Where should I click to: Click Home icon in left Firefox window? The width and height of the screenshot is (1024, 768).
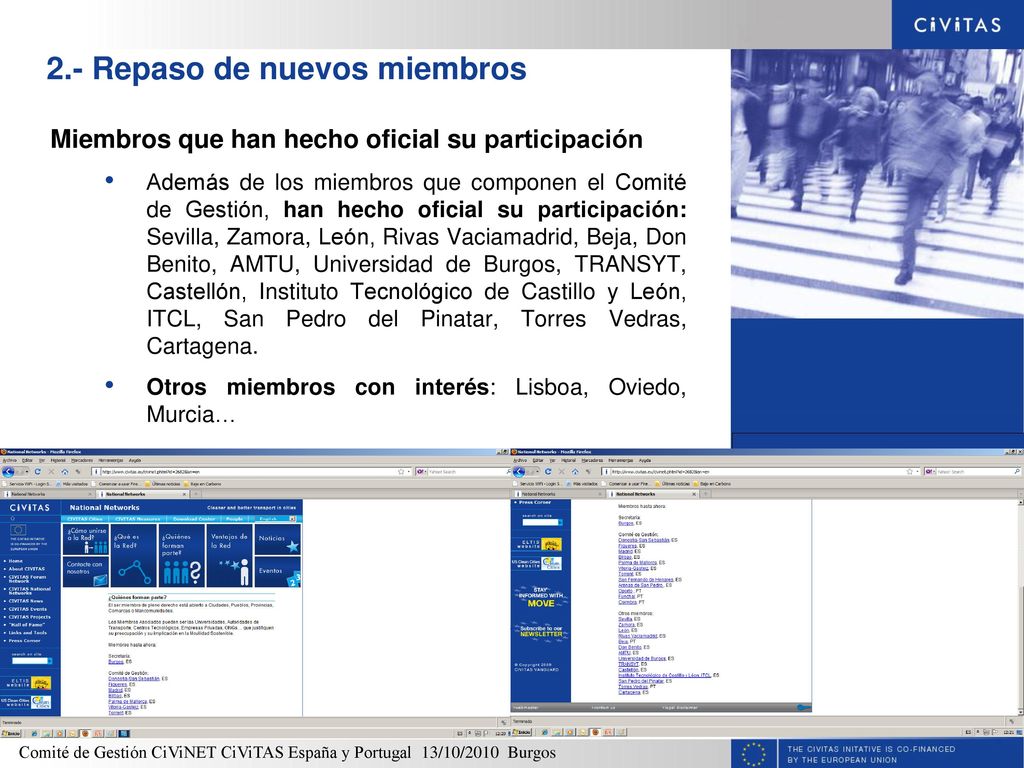click(x=65, y=472)
